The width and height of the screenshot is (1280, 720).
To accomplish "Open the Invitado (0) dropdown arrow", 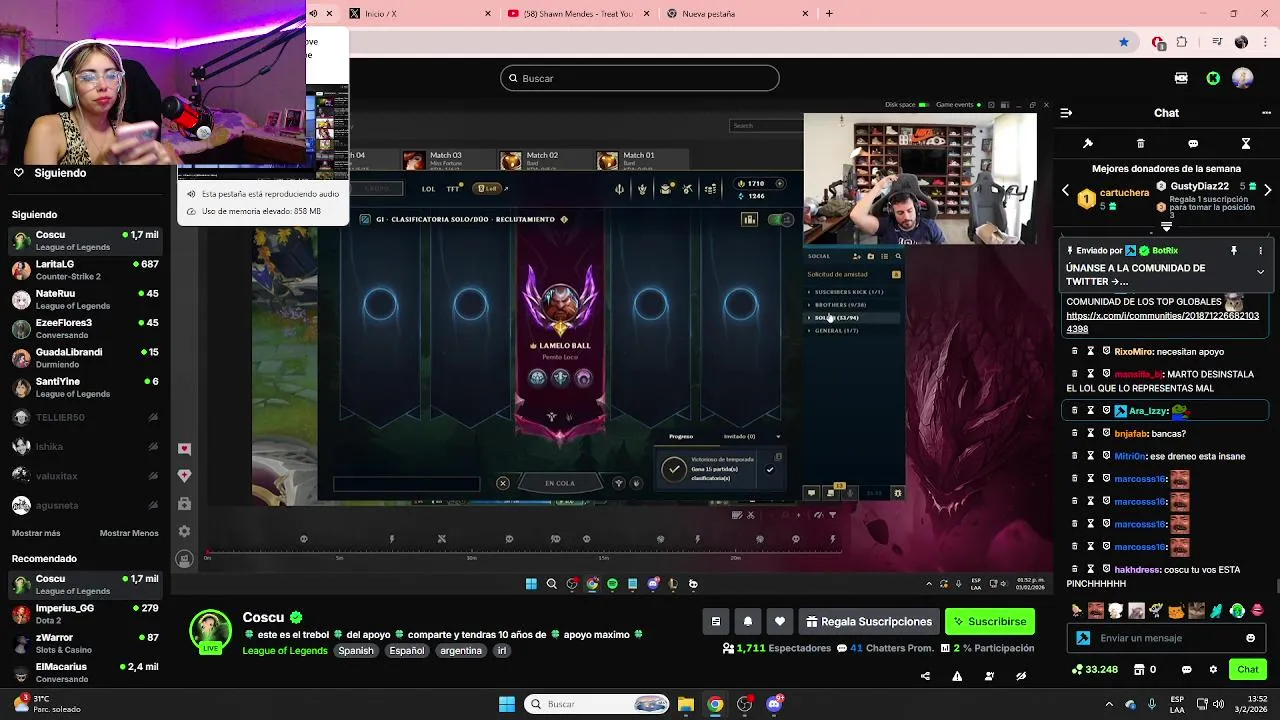I will point(778,437).
